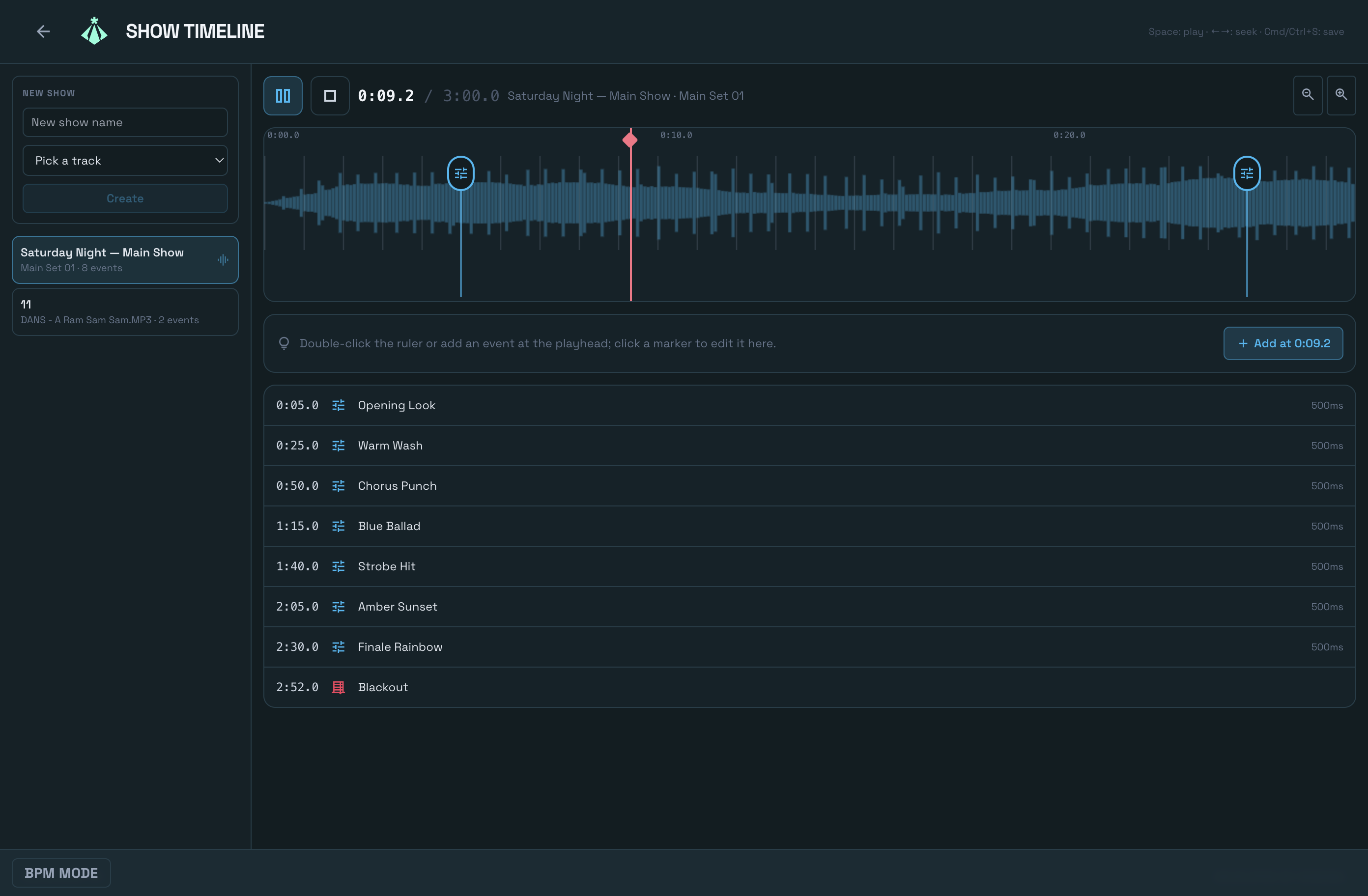The image size is (1368, 896).
Task: Go back using the arrow icon
Action: pyautogui.click(x=43, y=31)
